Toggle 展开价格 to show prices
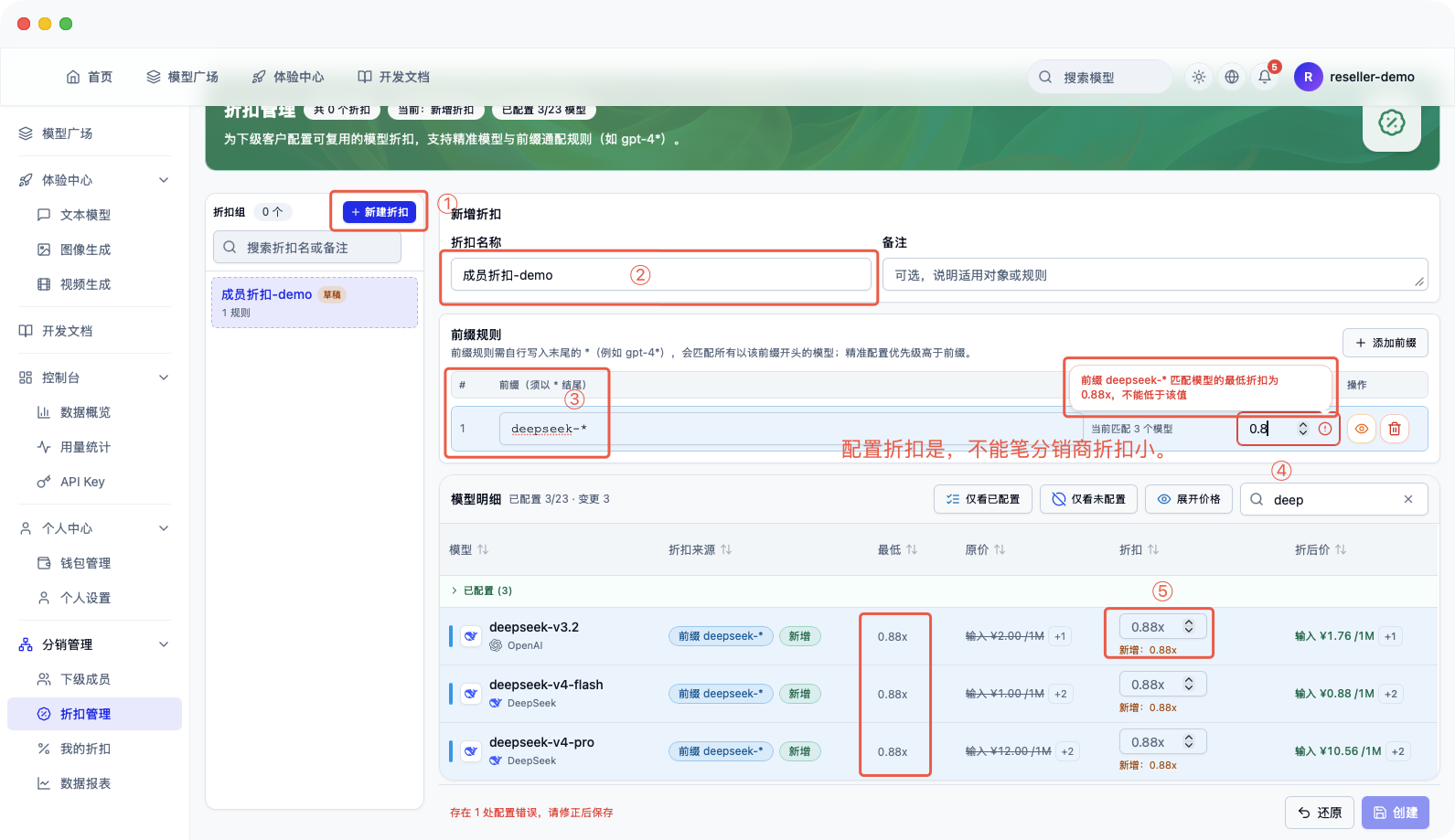Image resolution: width=1455 pixels, height=840 pixels. (x=1189, y=499)
